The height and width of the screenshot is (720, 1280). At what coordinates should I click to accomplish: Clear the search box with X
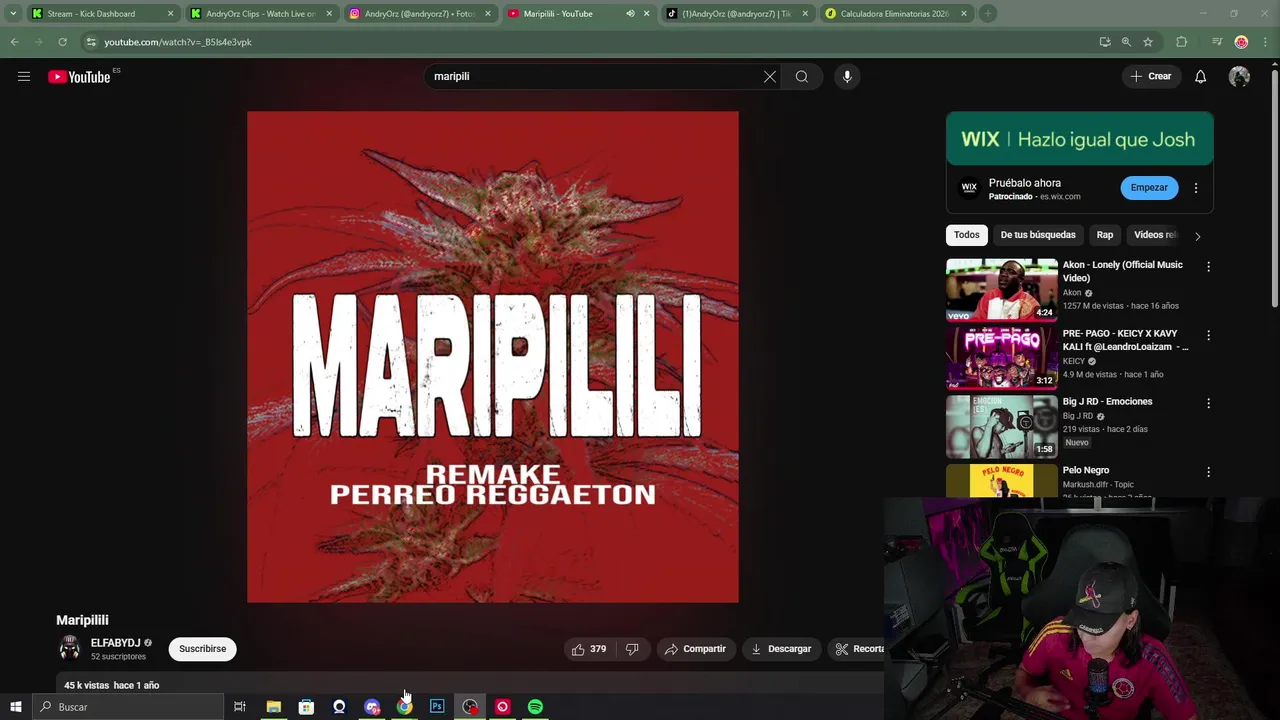pyautogui.click(x=770, y=77)
